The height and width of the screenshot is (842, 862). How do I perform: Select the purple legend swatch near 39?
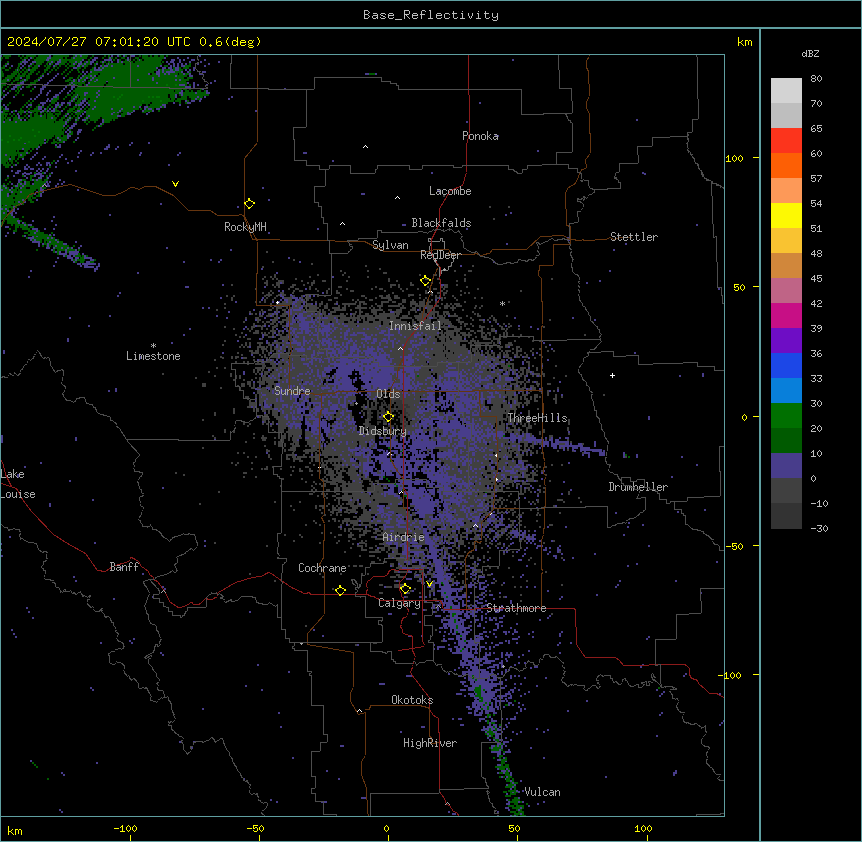point(786,341)
